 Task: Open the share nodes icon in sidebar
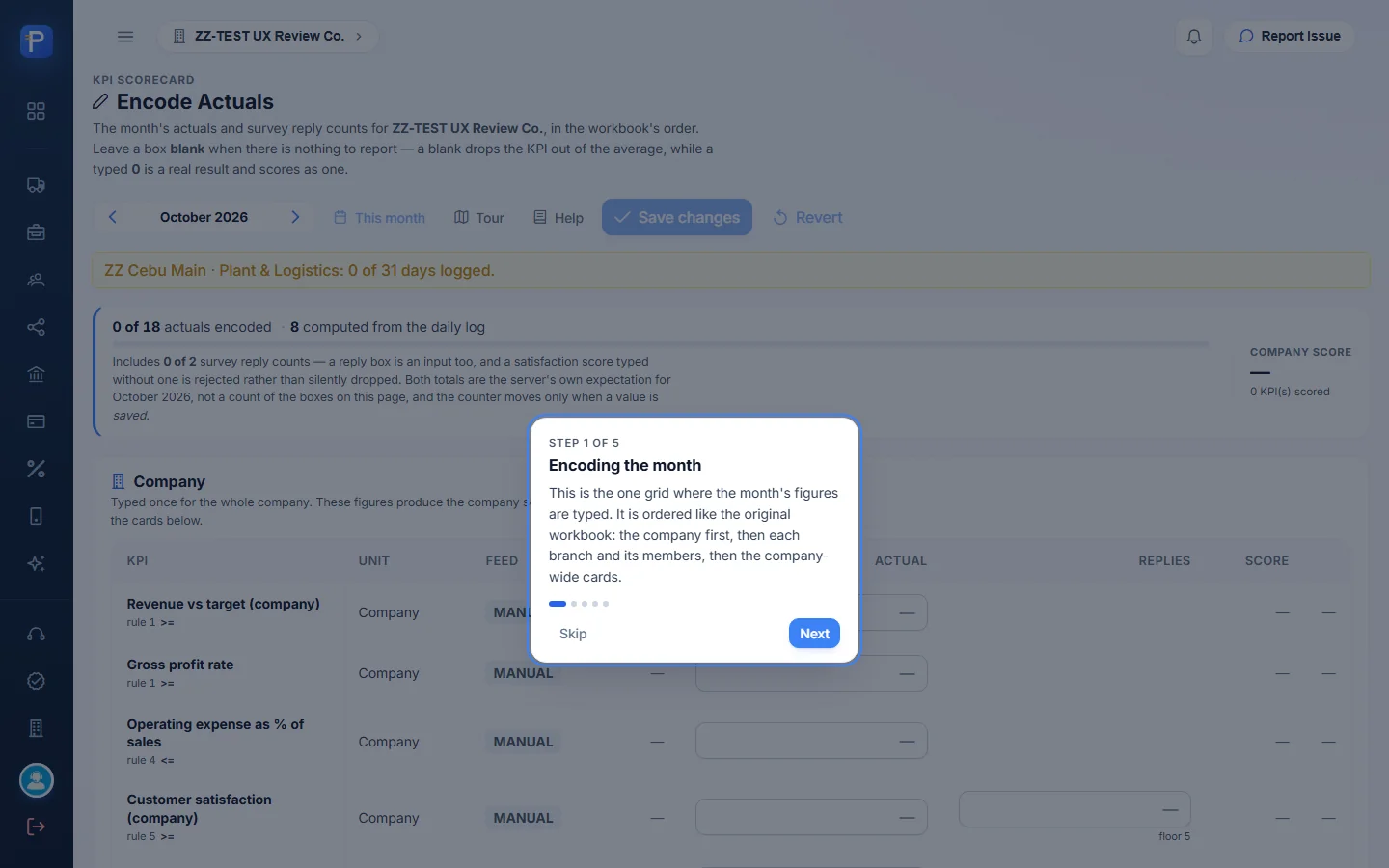point(36,327)
